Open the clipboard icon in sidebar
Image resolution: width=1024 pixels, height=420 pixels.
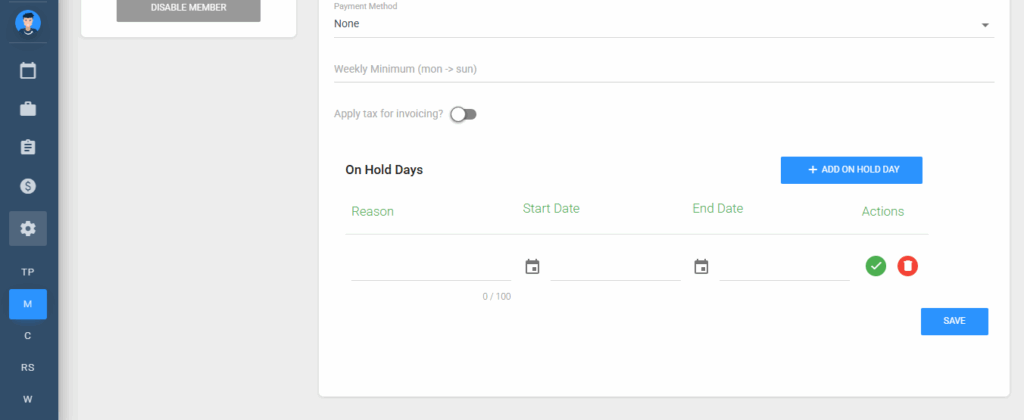27,148
